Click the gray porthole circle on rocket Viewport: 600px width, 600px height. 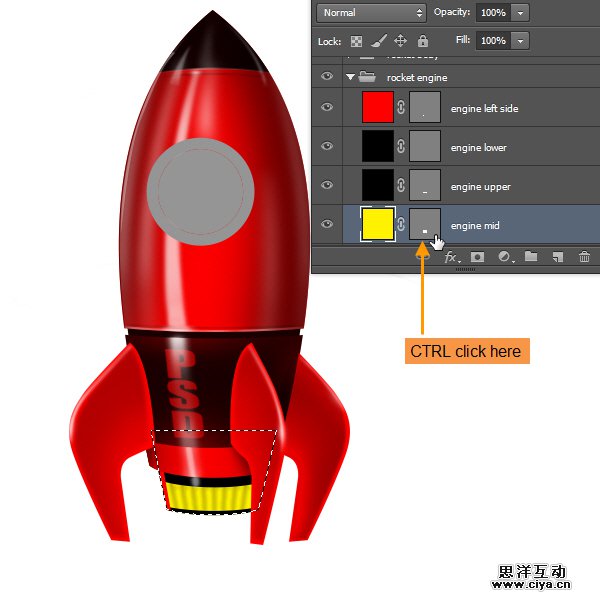pyautogui.click(x=201, y=192)
